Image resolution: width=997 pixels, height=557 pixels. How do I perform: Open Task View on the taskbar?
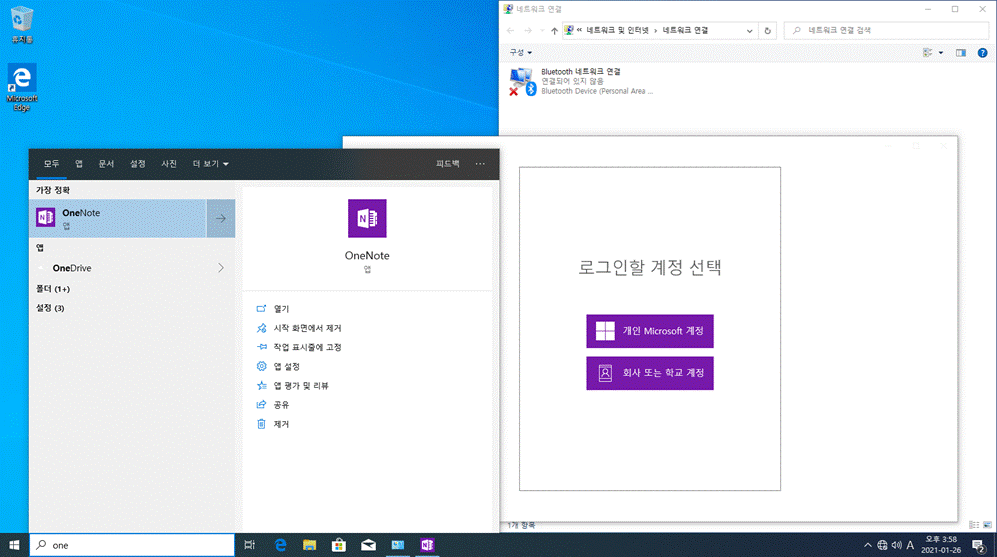[250, 545]
